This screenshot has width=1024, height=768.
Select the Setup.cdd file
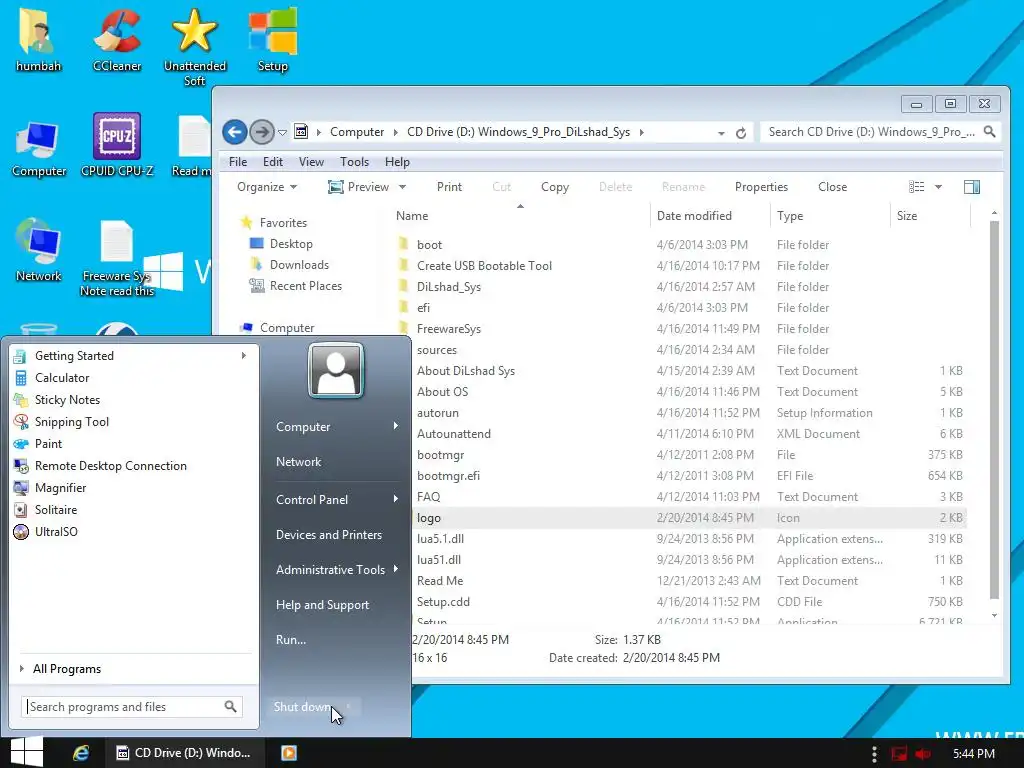443,601
